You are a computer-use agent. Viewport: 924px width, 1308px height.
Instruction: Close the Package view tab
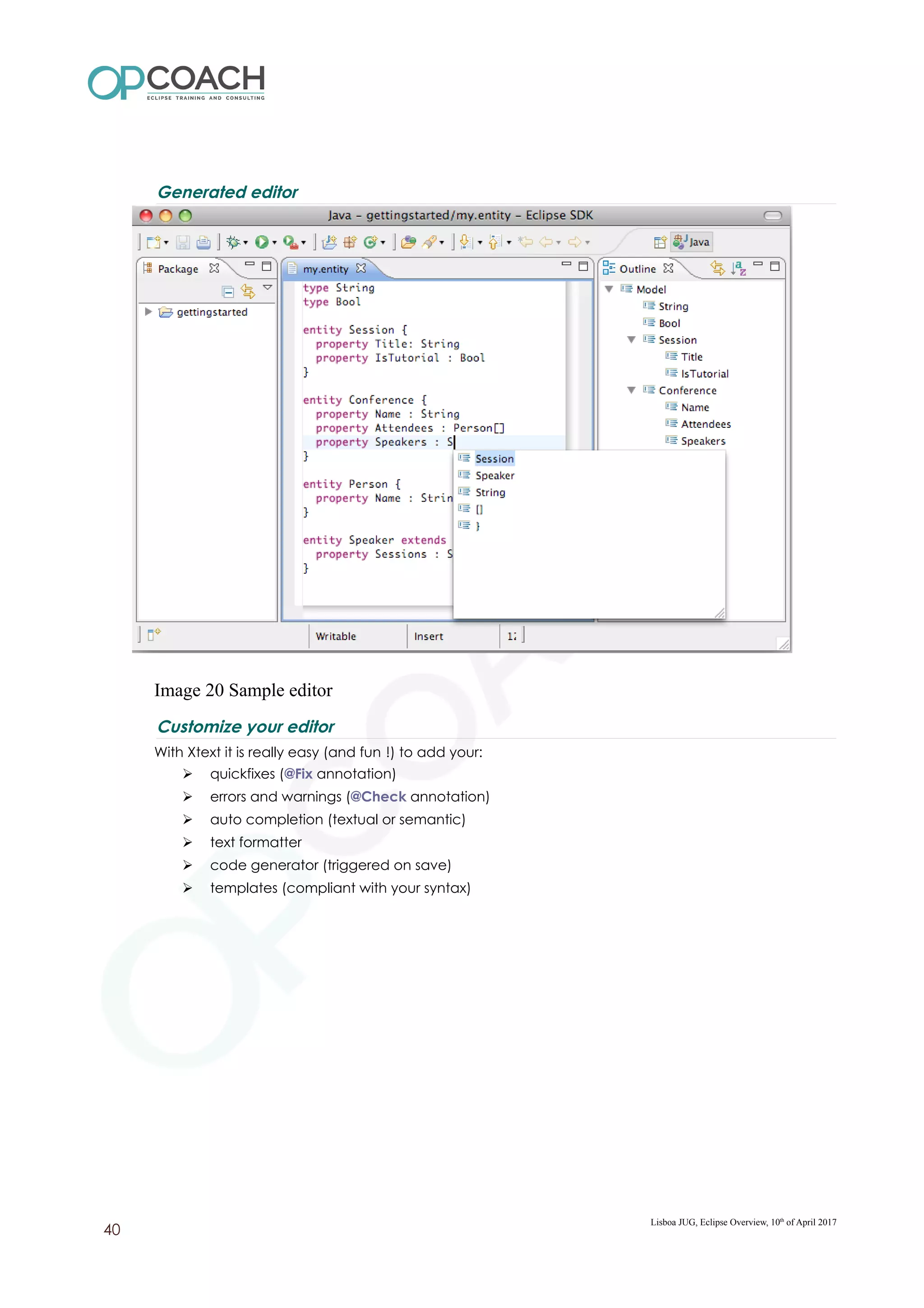214,268
